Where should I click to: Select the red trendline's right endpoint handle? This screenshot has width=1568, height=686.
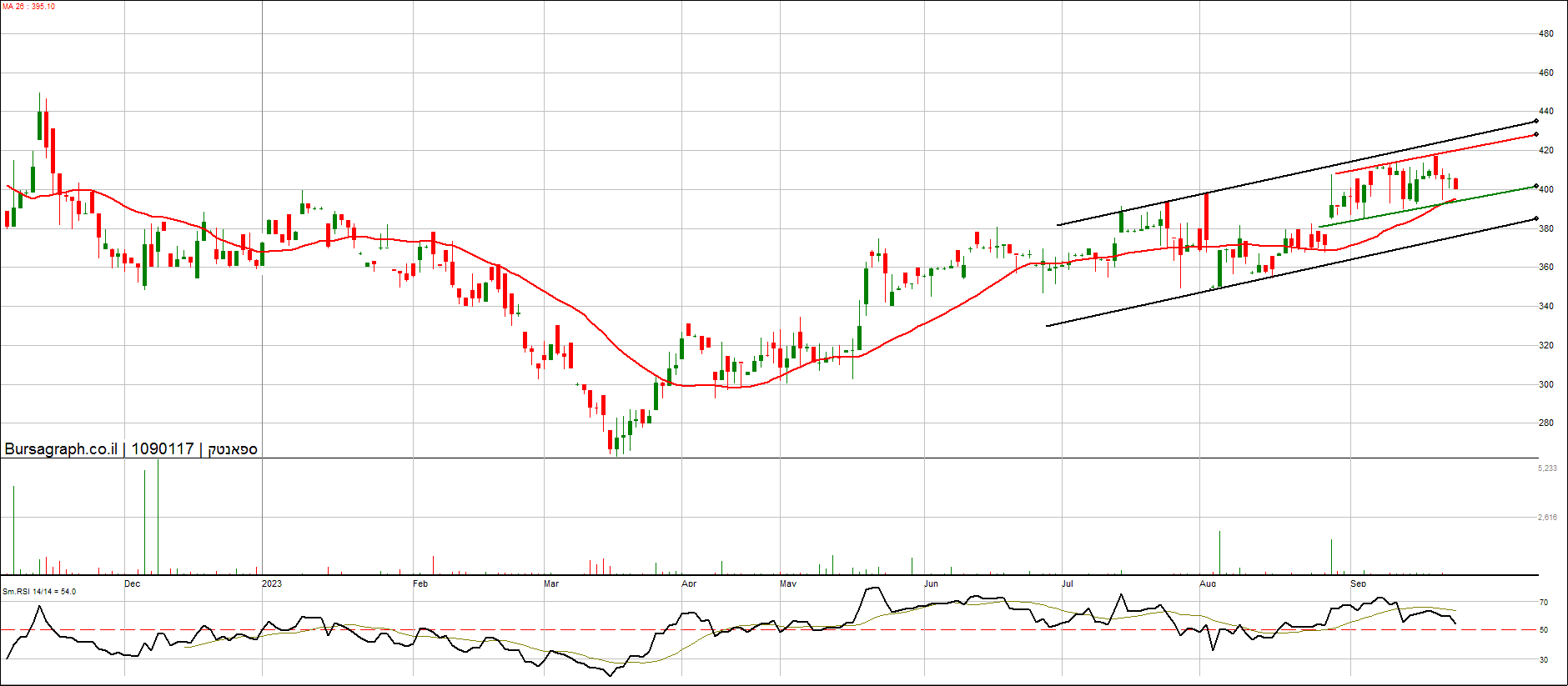point(1535,134)
